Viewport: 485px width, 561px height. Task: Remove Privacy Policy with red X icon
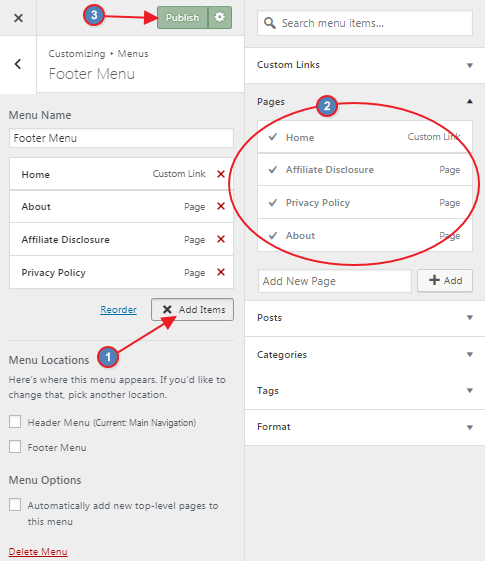coord(221,272)
